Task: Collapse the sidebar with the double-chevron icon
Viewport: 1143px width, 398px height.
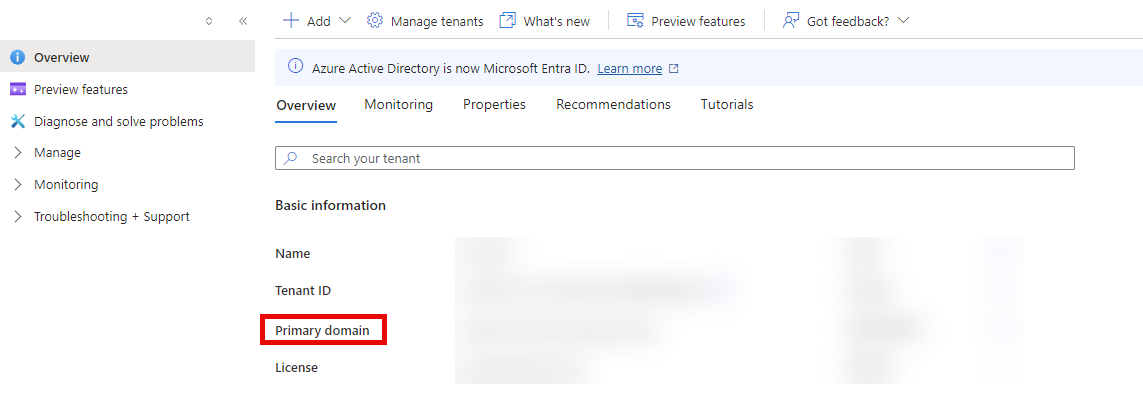Action: coord(243,21)
